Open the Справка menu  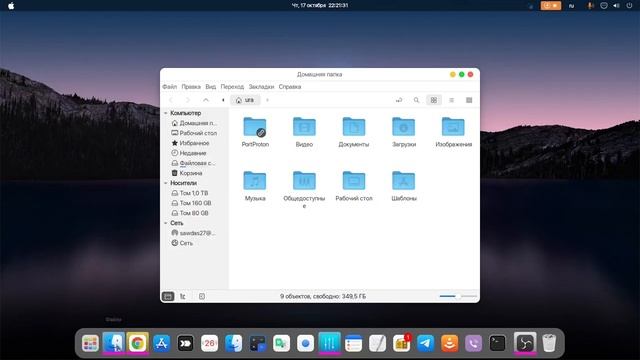point(290,87)
